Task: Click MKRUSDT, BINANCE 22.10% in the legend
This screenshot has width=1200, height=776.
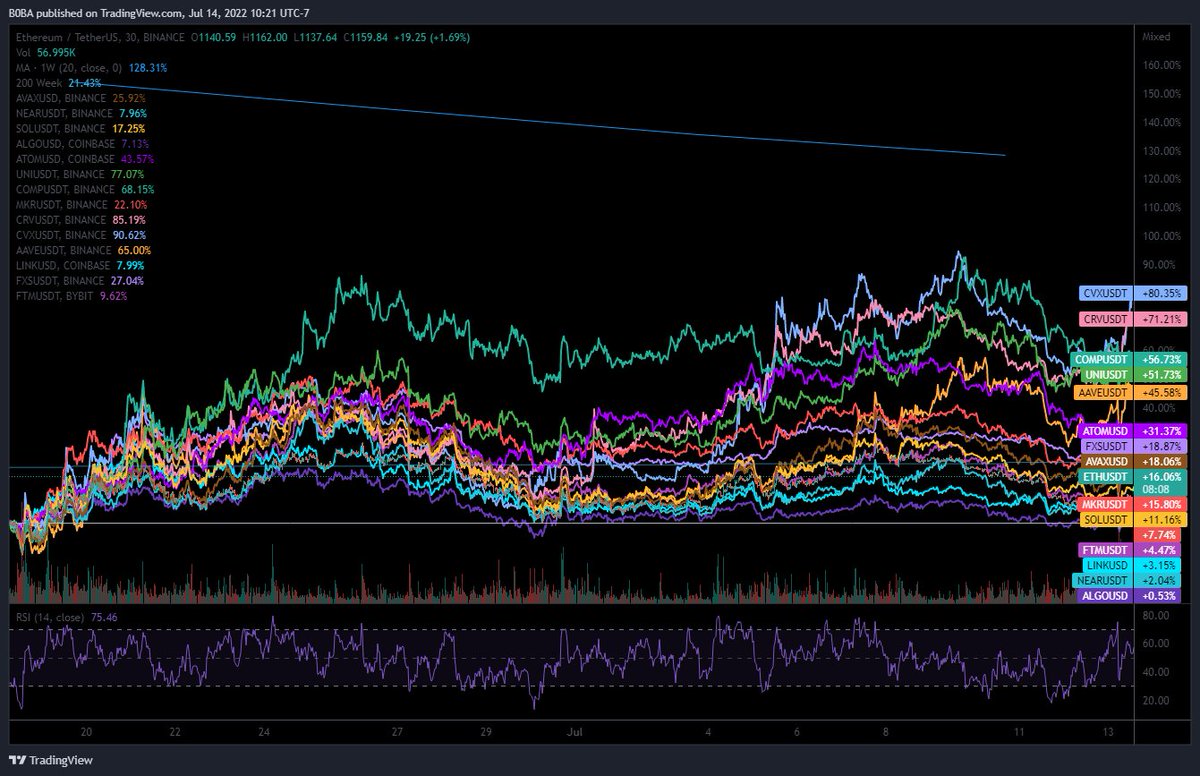Action: pyautogui.click(x=81, y=204)
